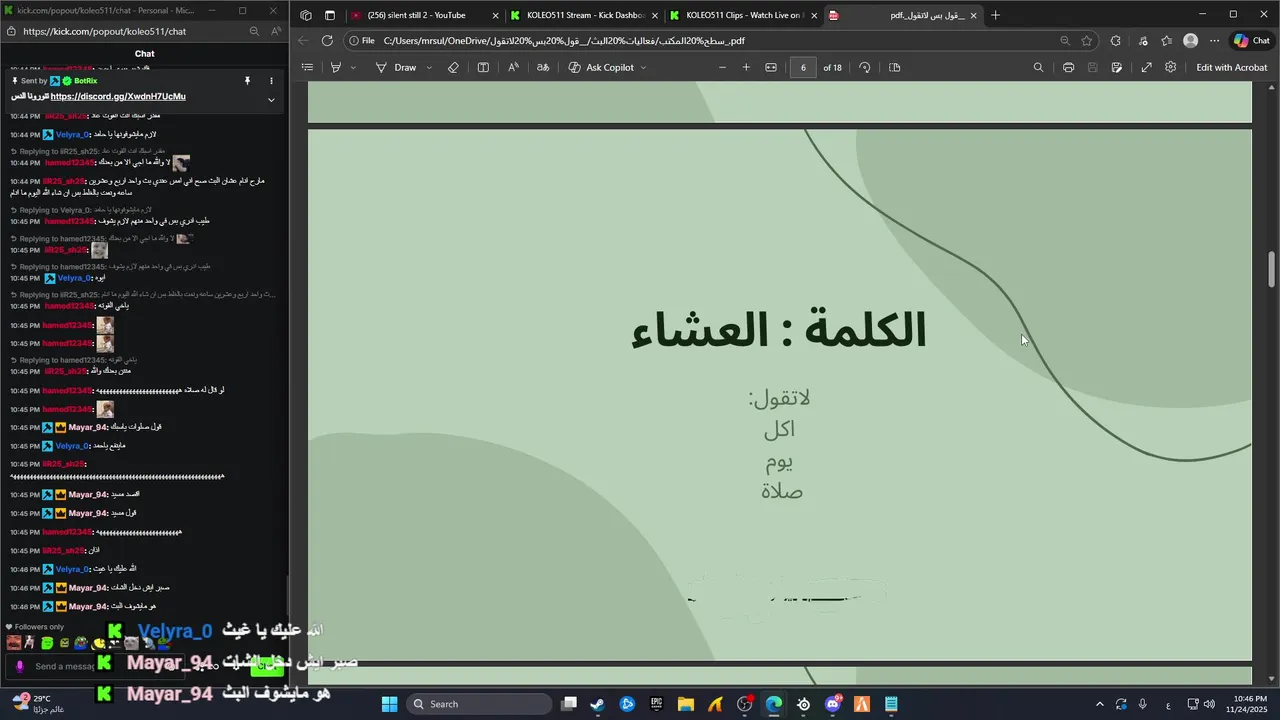This screenshot has width=1280, height=720.
Task: Open the PDF table of contents icon
Action: [x=307, y=67]
